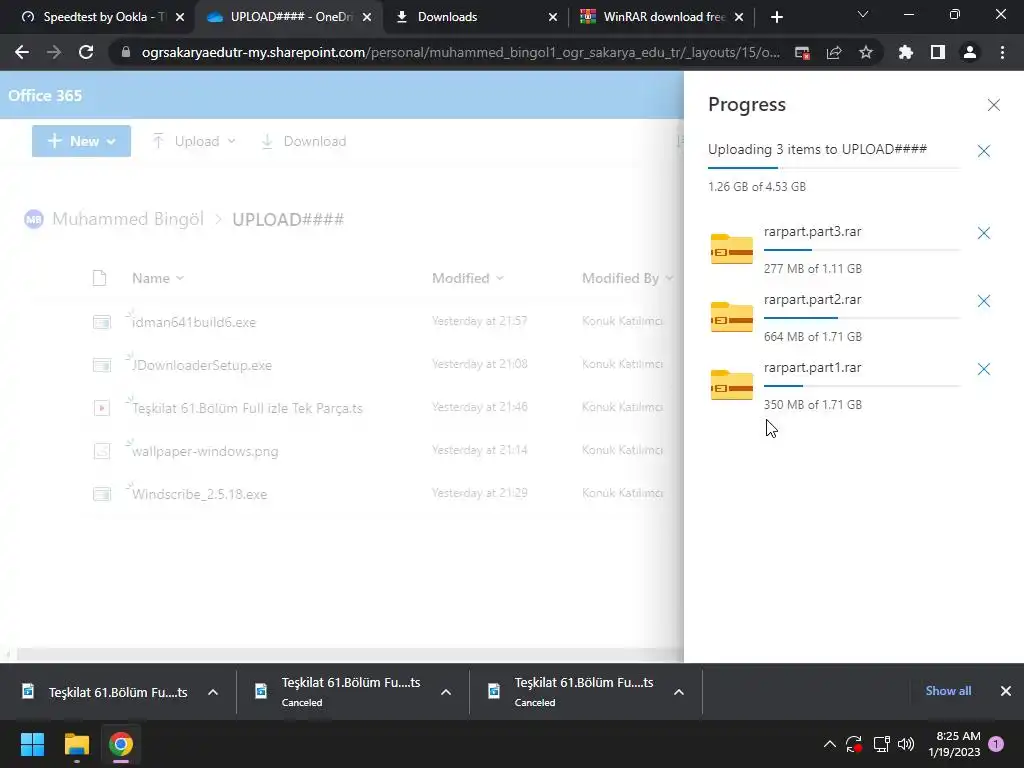Open the Modified By column dropdown

coord(627,278)
